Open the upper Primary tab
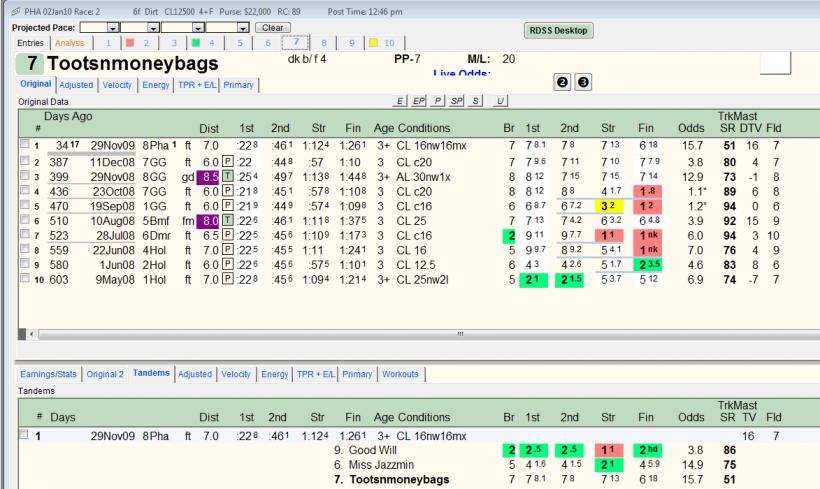 click(238, 85)
